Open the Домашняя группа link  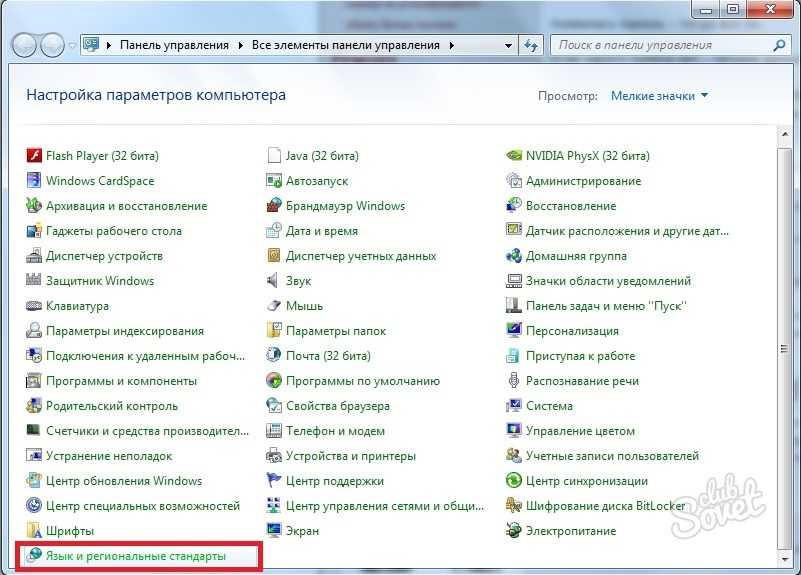tap(576, 256)
